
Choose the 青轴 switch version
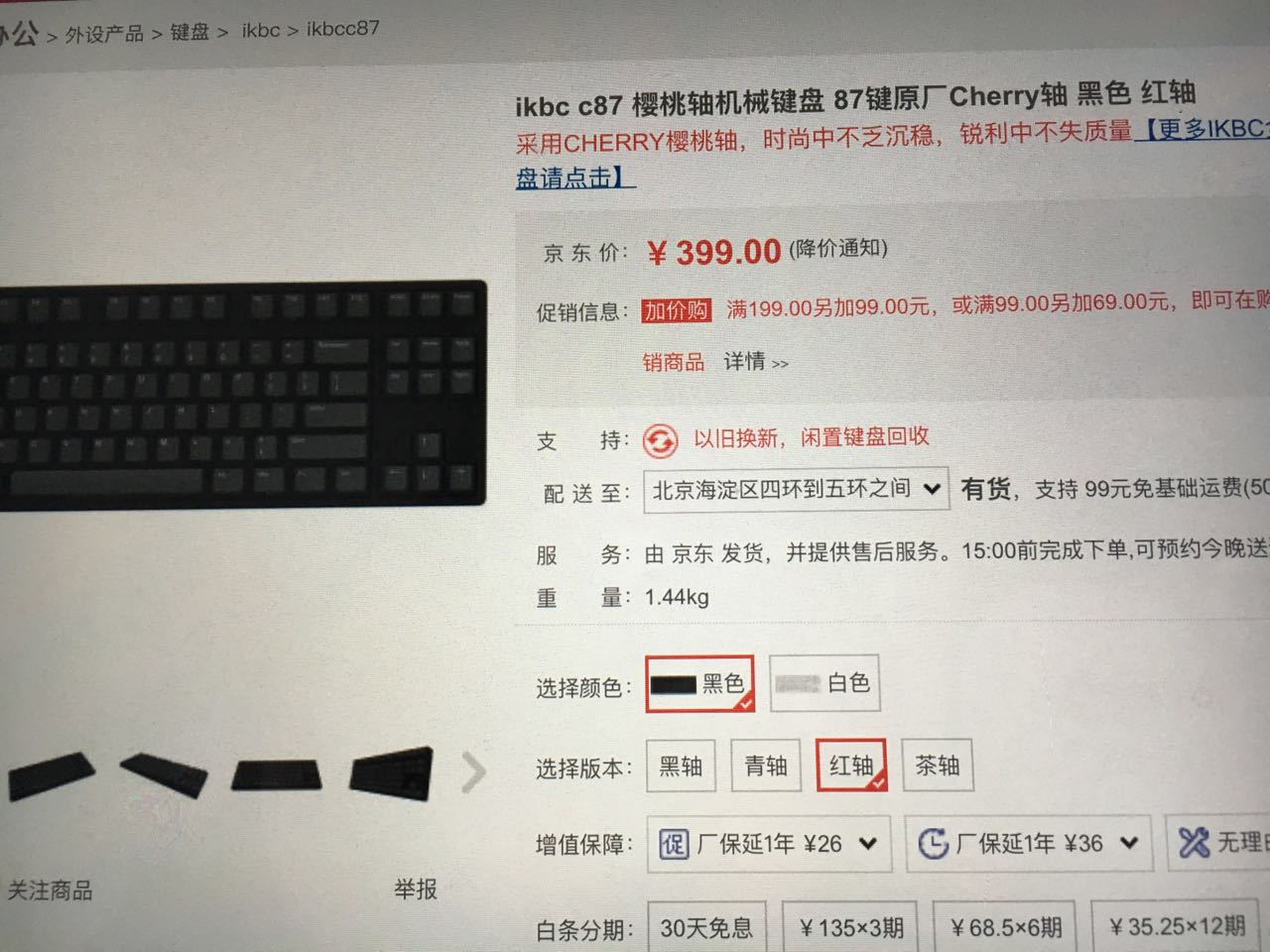pyautogui.click(x=766, y=766)
